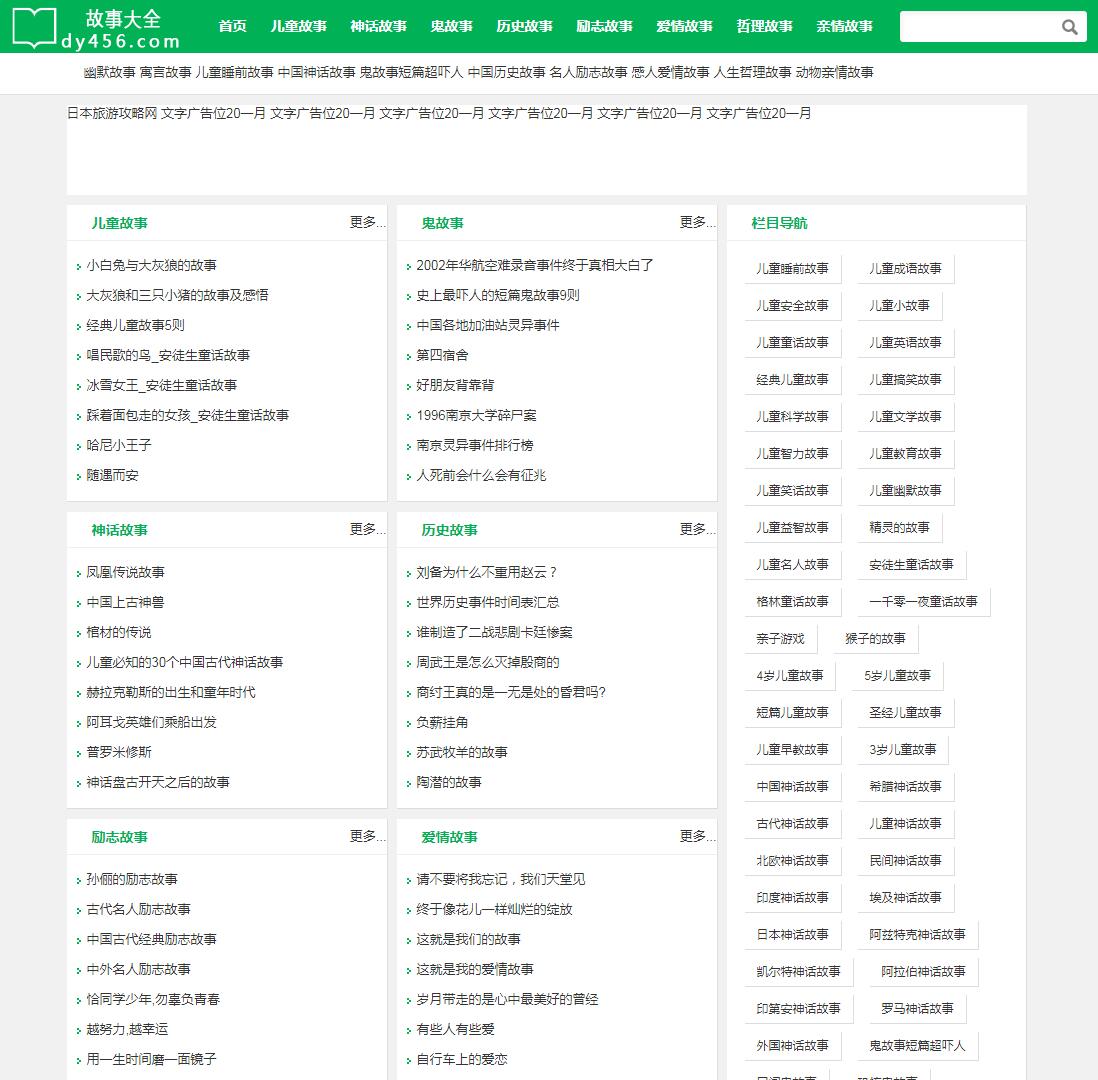1098x1080 pixels.
Task: Open story 凤凰传说故事
Action: [125, 572]
